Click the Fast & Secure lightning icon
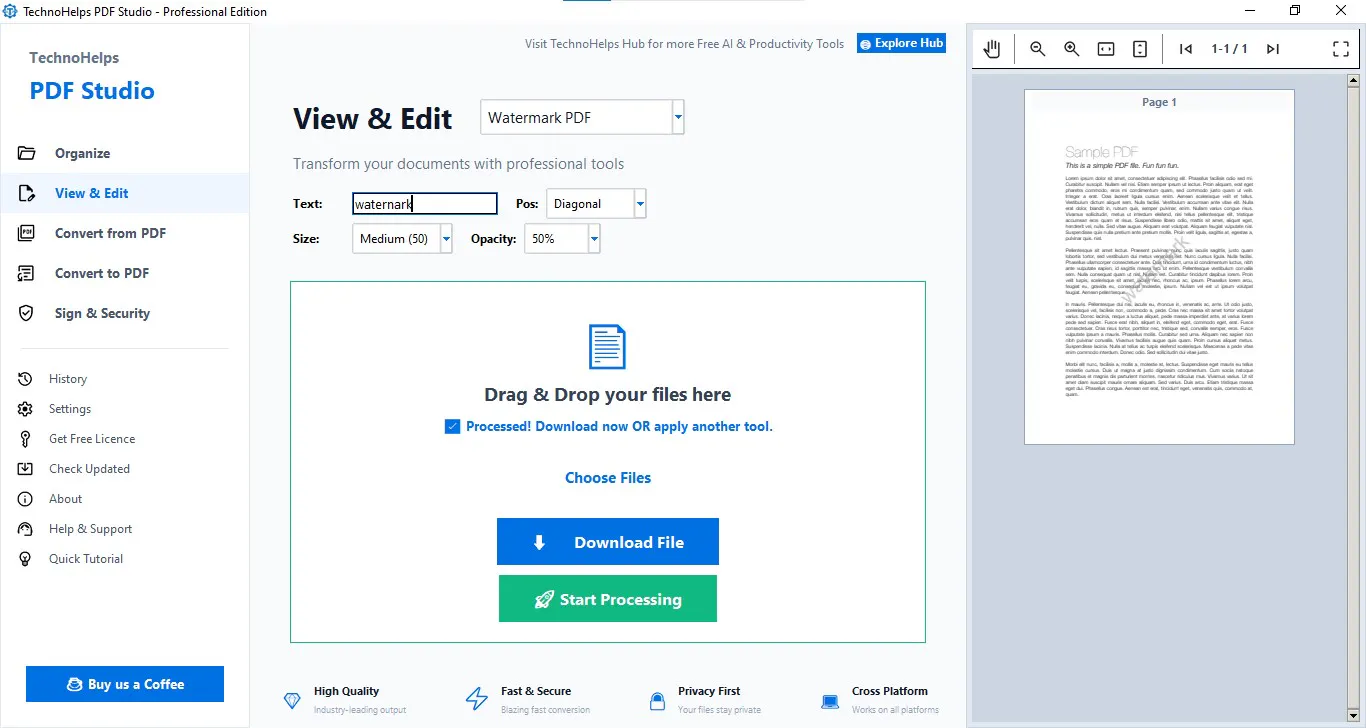This screenshot has width=1366, height=728. click(x=477, y=700)
